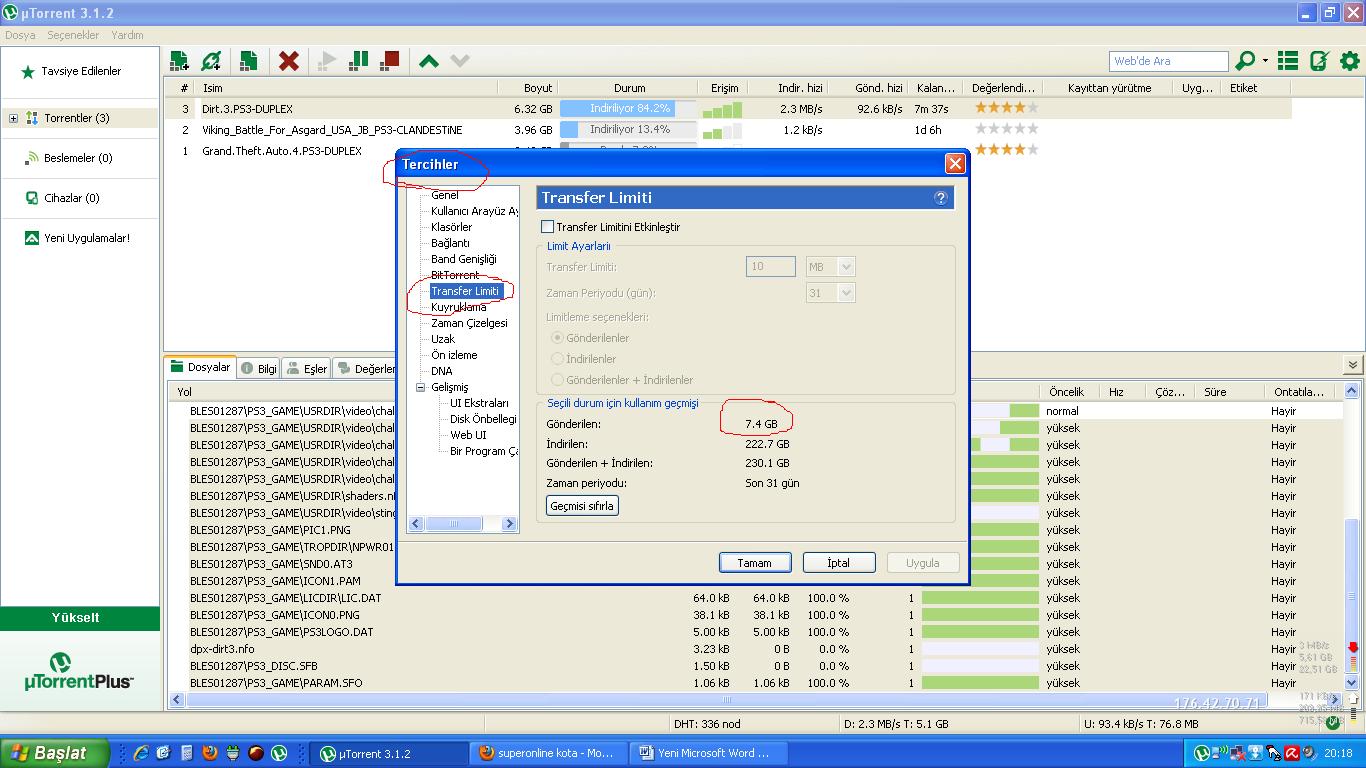
Task: Select Zaman Çizelgesi in preferences tree
Action: pyautogui.click(x=469, y=323)
